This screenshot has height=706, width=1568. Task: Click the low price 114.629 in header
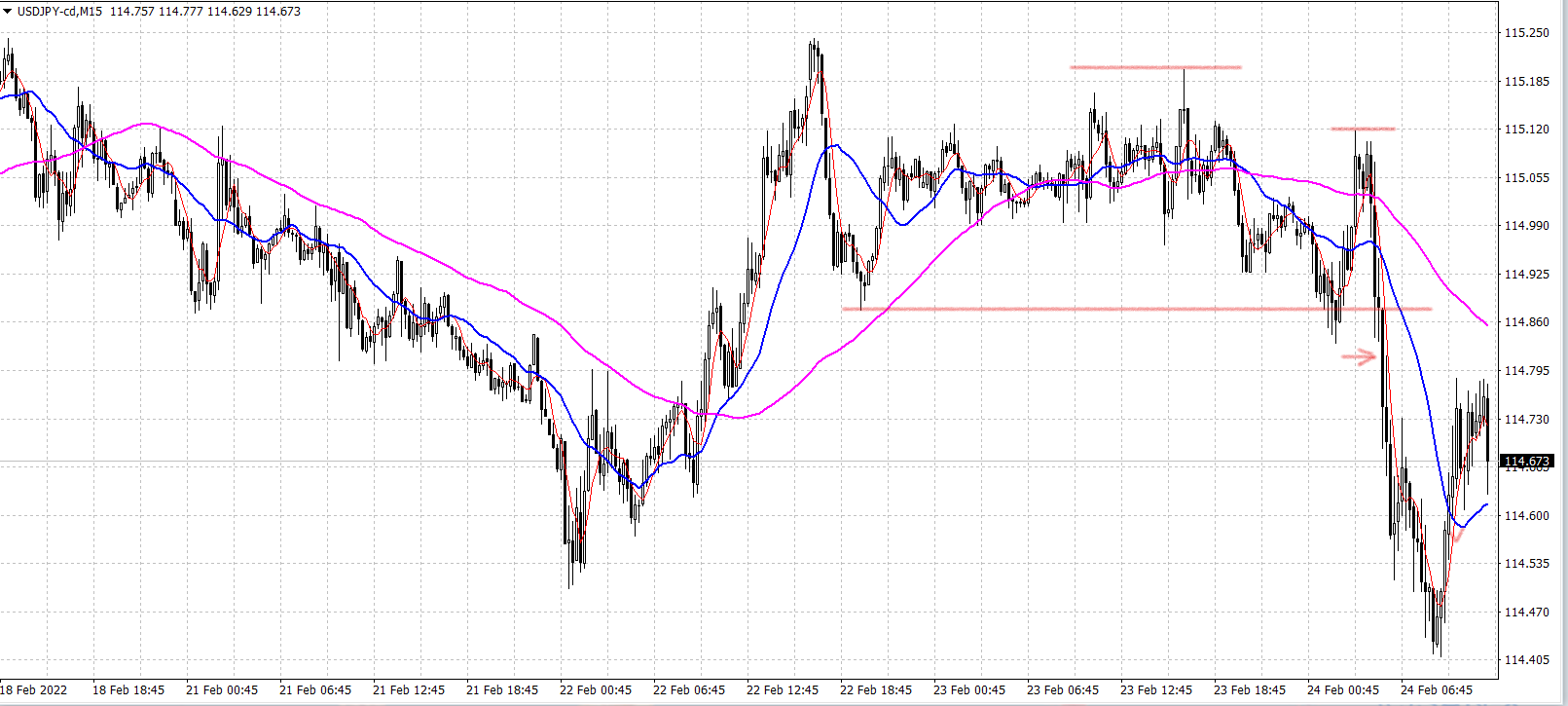tap(230, 12)
